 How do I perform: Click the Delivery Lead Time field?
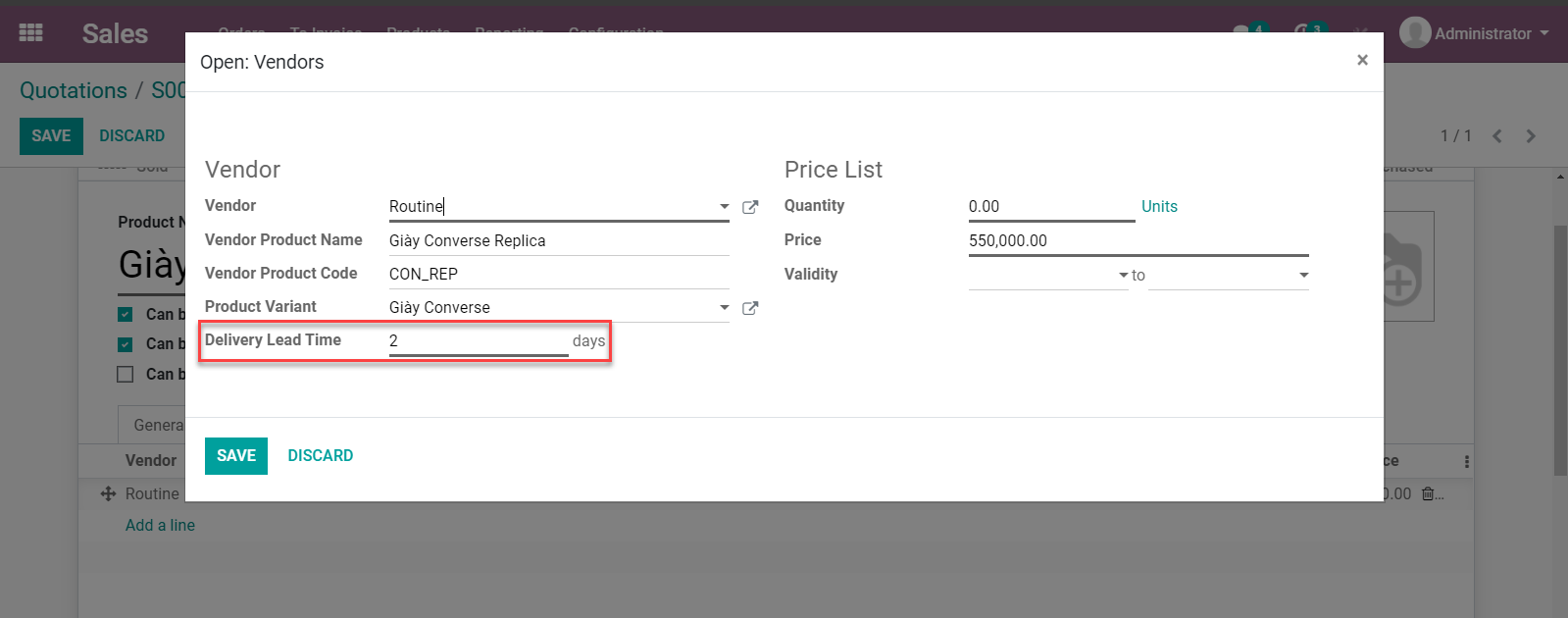478,341
